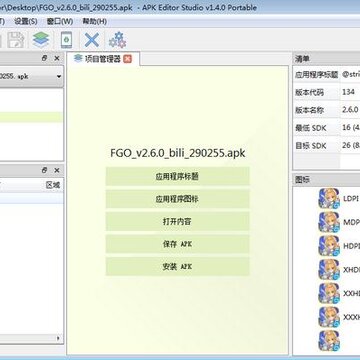
Task: Select the XHDPI app icon thumbnail
Action: [329, 270]
